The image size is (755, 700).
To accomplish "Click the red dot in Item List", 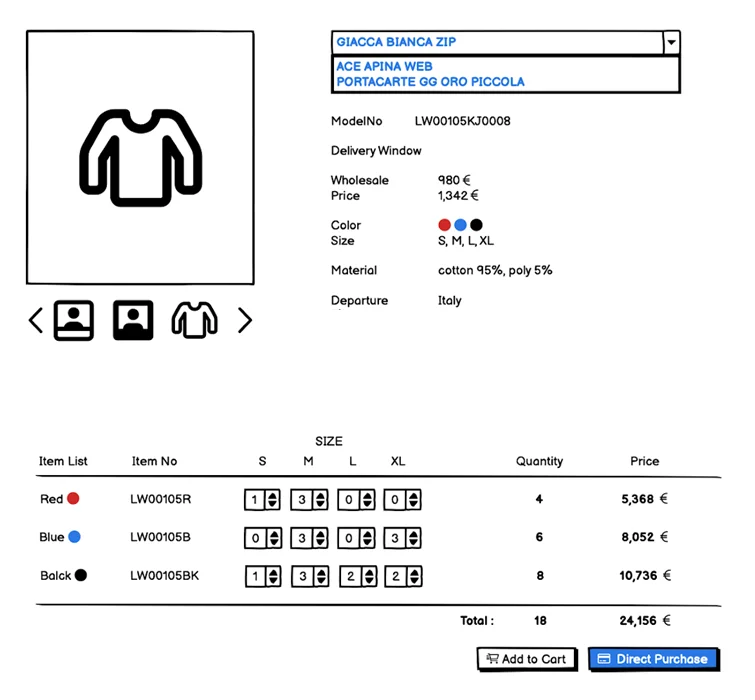I will (x=73, y=499).
